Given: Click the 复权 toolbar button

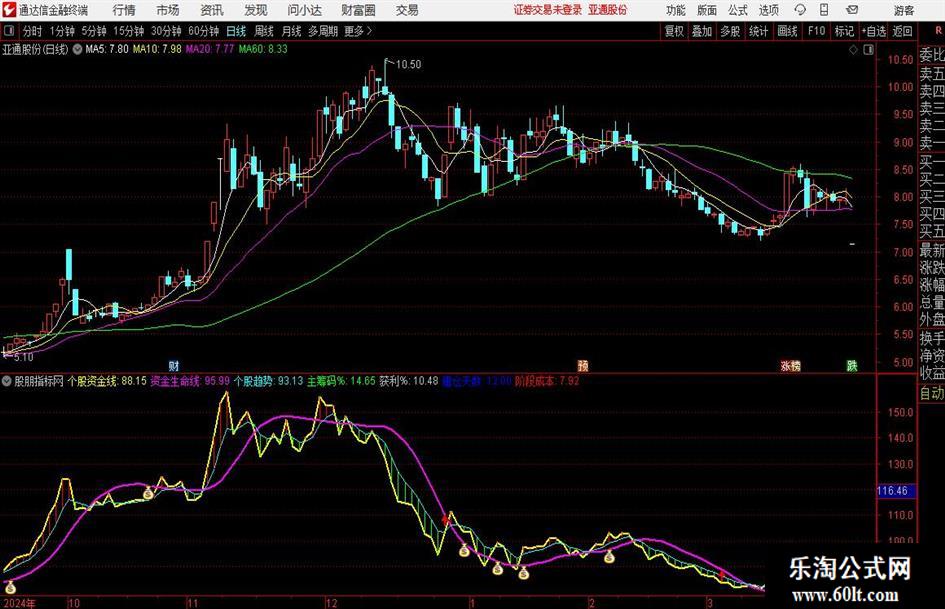Looking at the screenshot, I should (x=674, y=31).
